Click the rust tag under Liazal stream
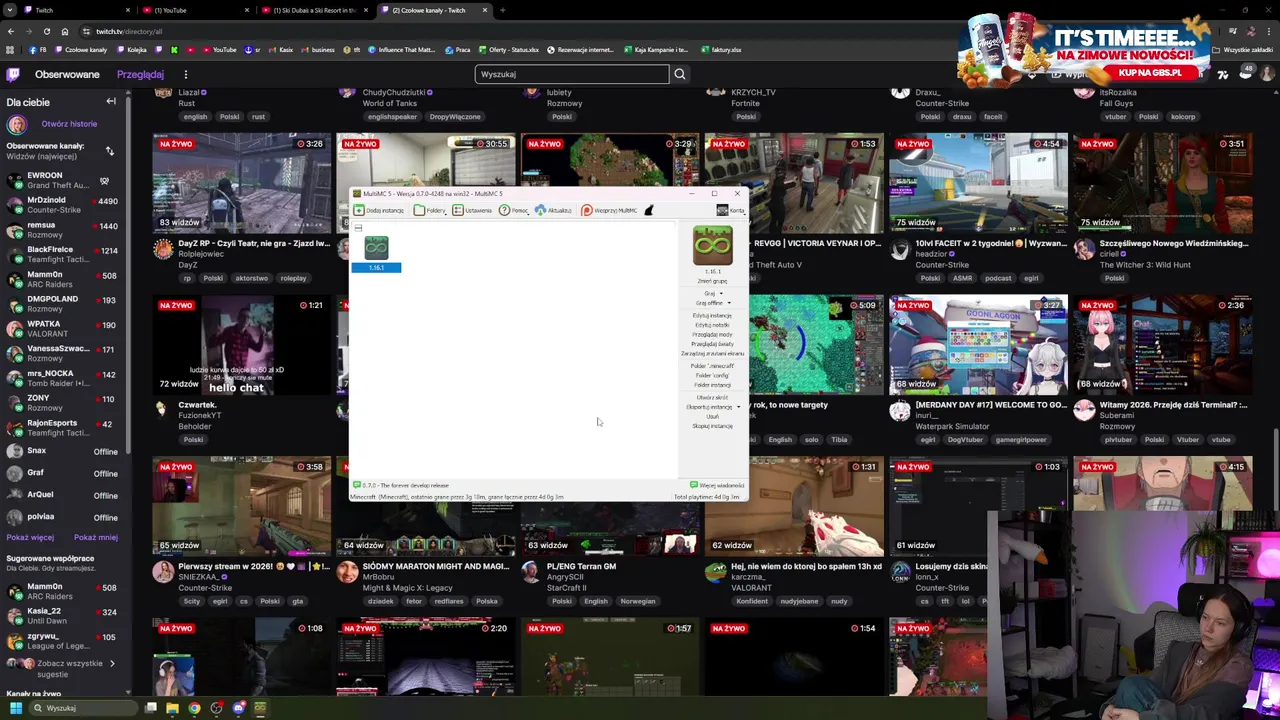The height and width of the screenshot is (720, 1280). pos(258,117)
